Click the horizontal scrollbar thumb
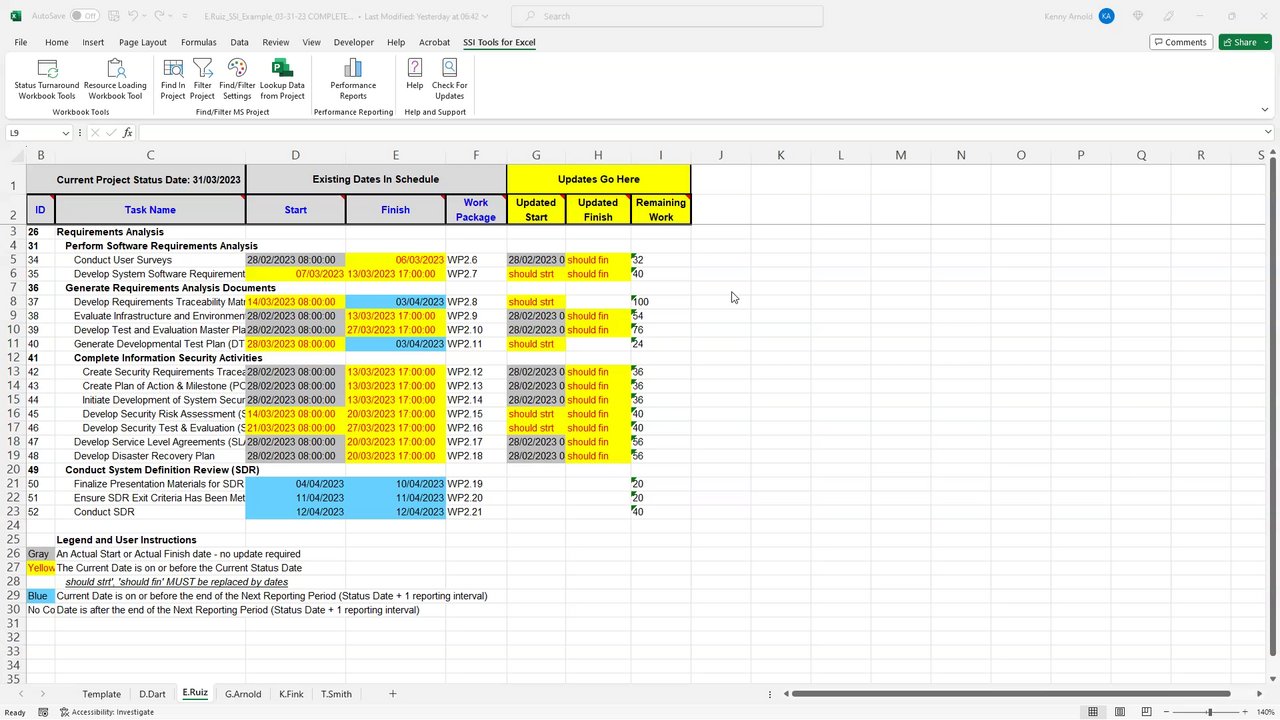This screenshot has width=1280, height=720. coord(1011,694)
